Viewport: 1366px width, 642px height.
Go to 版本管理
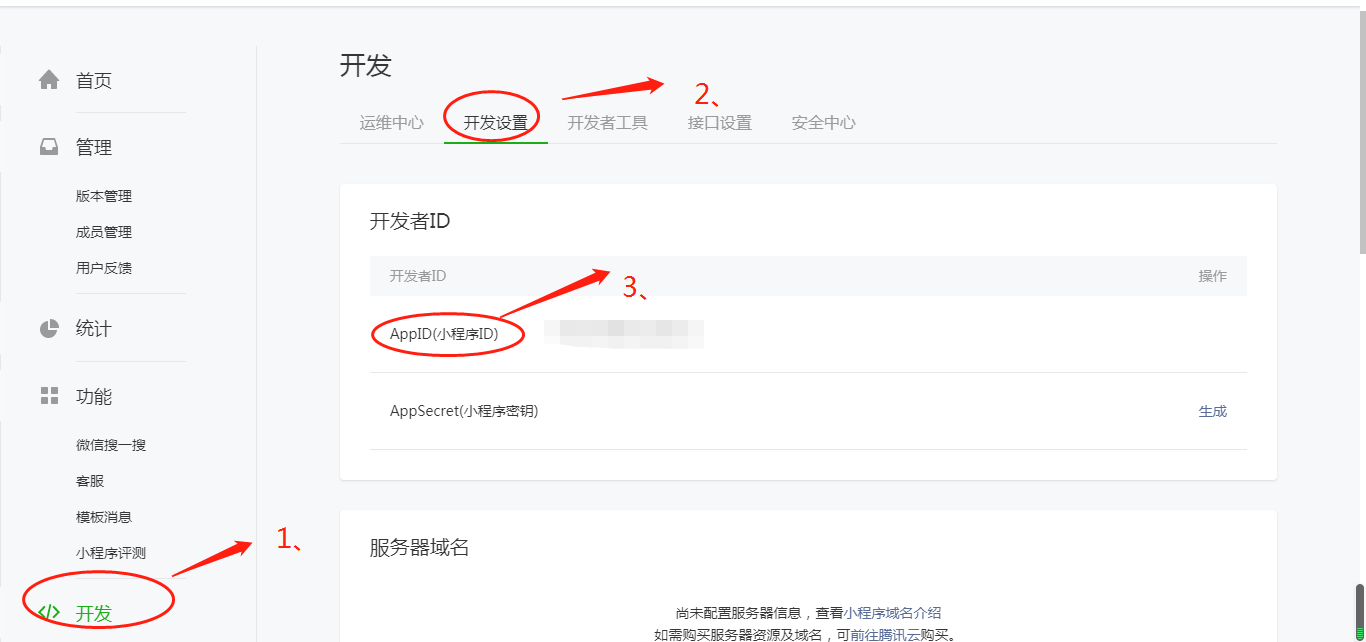104,196
